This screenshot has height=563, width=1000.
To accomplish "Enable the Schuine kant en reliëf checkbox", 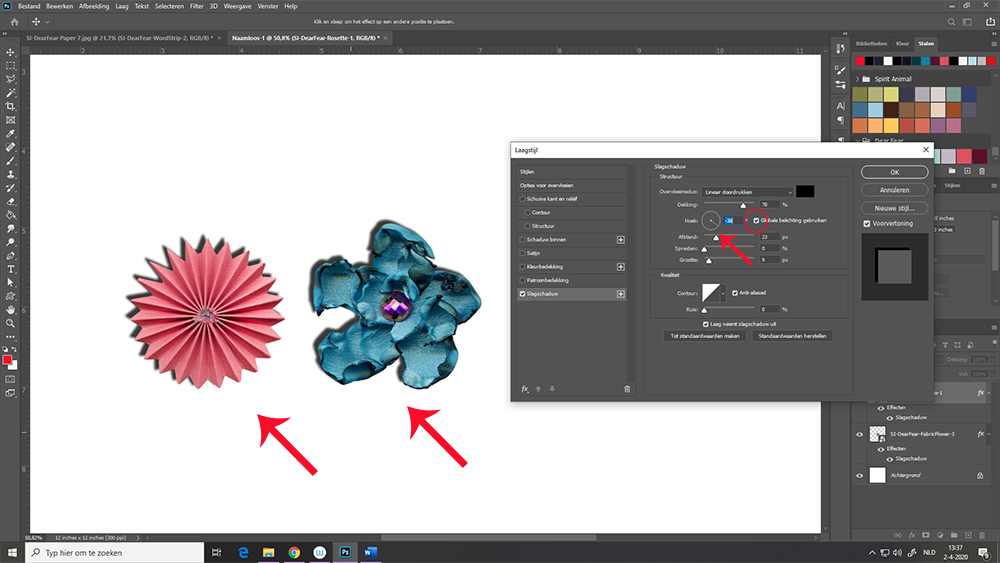I will (522, 199).
